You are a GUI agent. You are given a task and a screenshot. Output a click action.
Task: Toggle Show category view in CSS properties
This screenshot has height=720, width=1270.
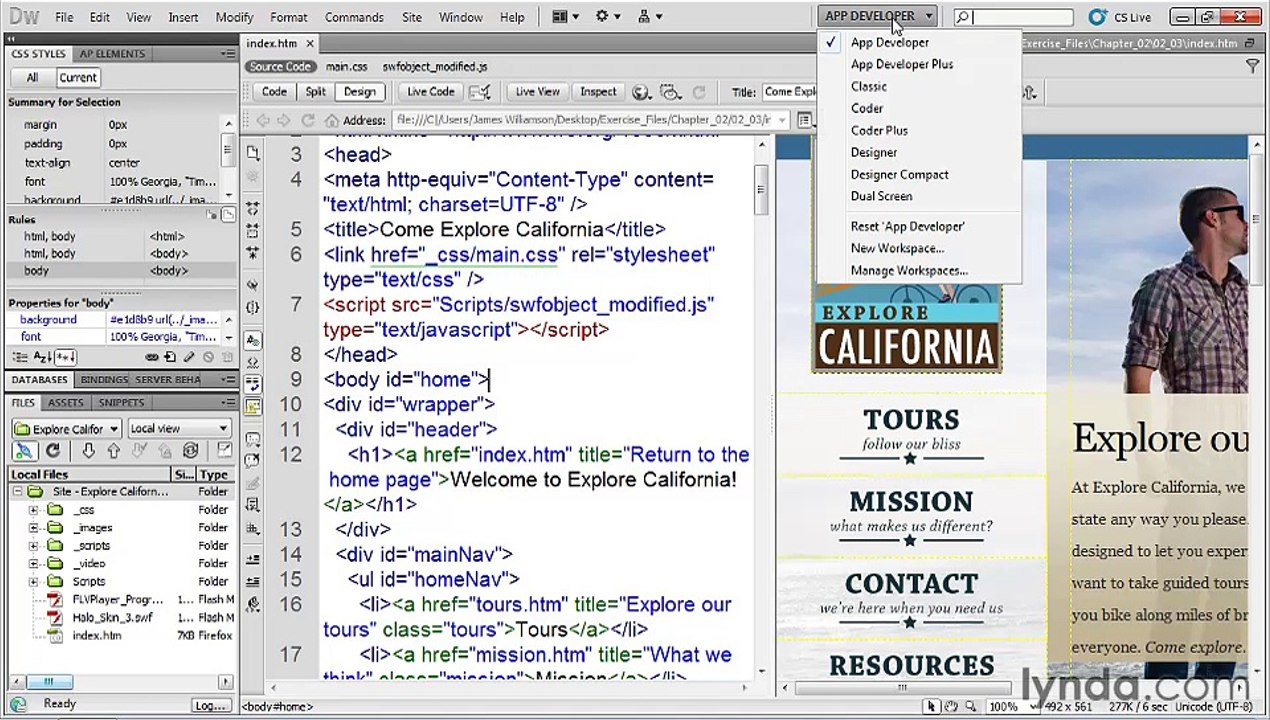[x=18, y=357]
